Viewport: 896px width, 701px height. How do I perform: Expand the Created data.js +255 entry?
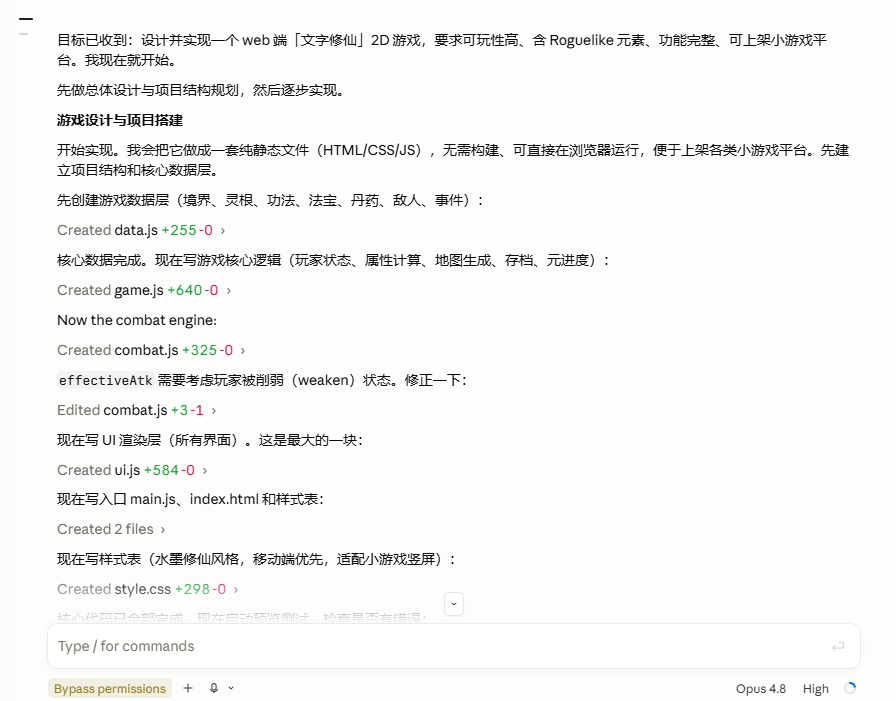(x=141, y=230)
